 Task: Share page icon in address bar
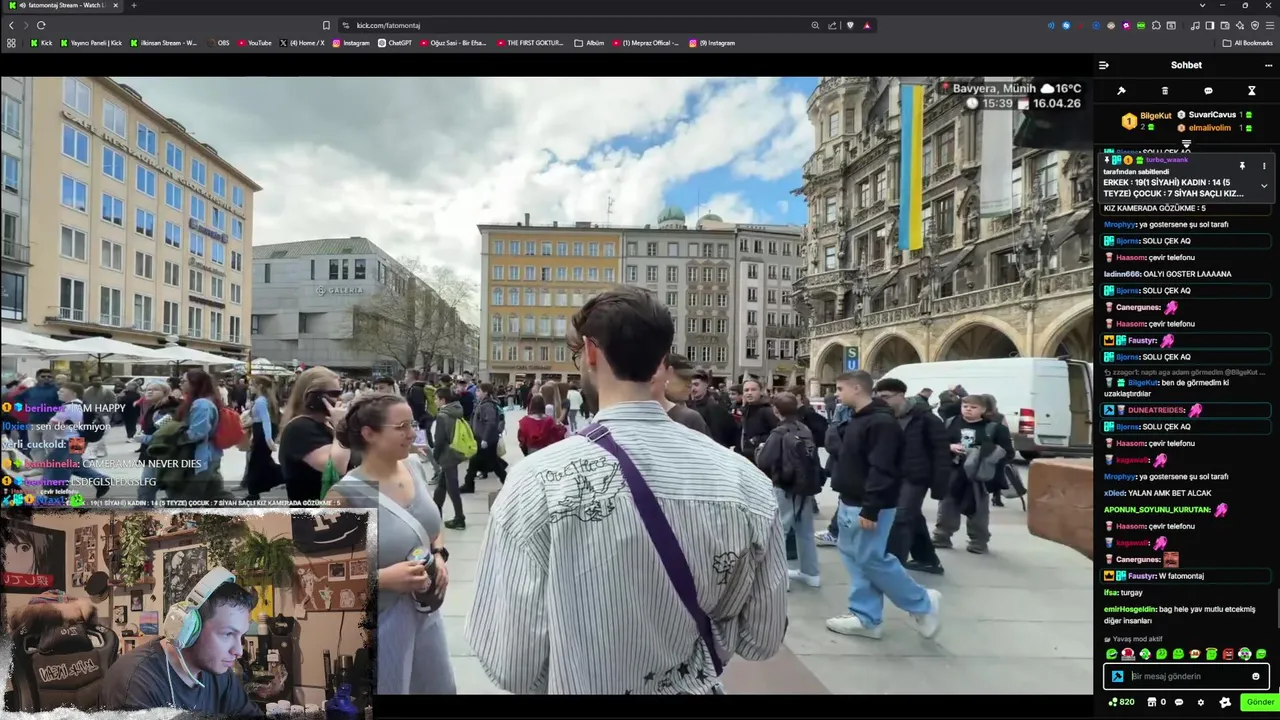[x=832, y=25]
